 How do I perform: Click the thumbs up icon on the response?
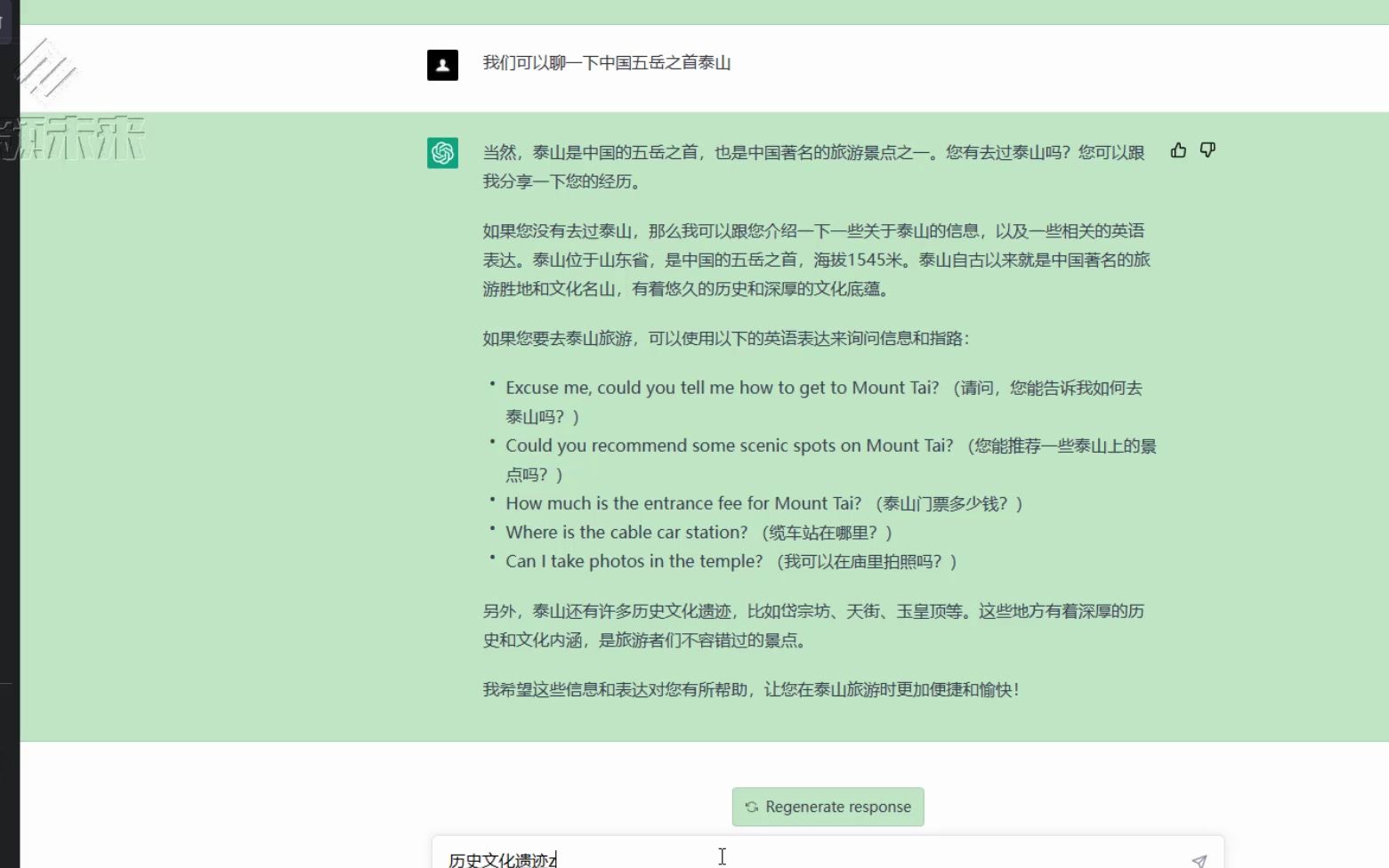click(1178, 150)
